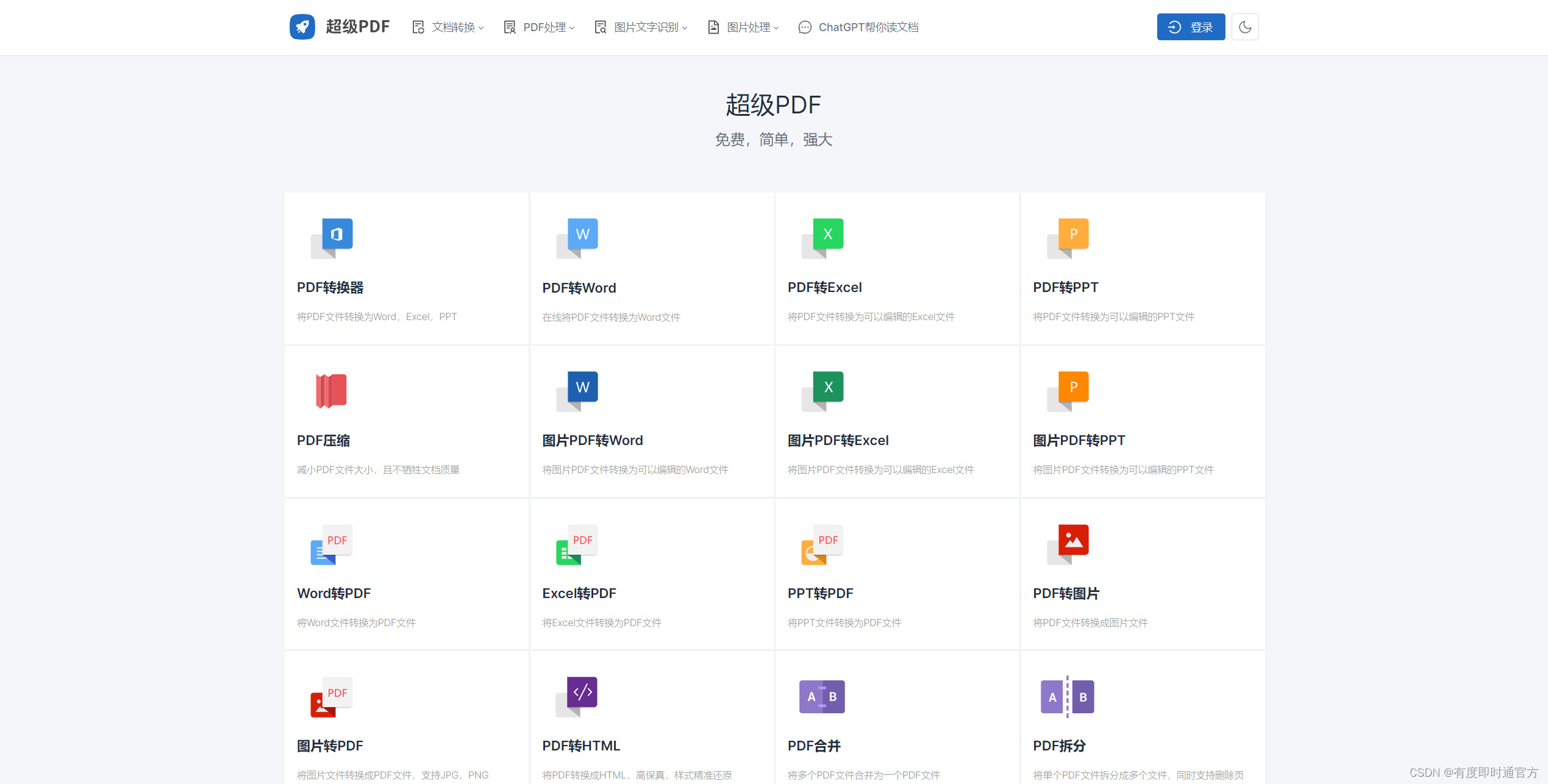Open the PDF转图片 card title
Viewport: 1548px width, 784px height.
pos(1066,594)
